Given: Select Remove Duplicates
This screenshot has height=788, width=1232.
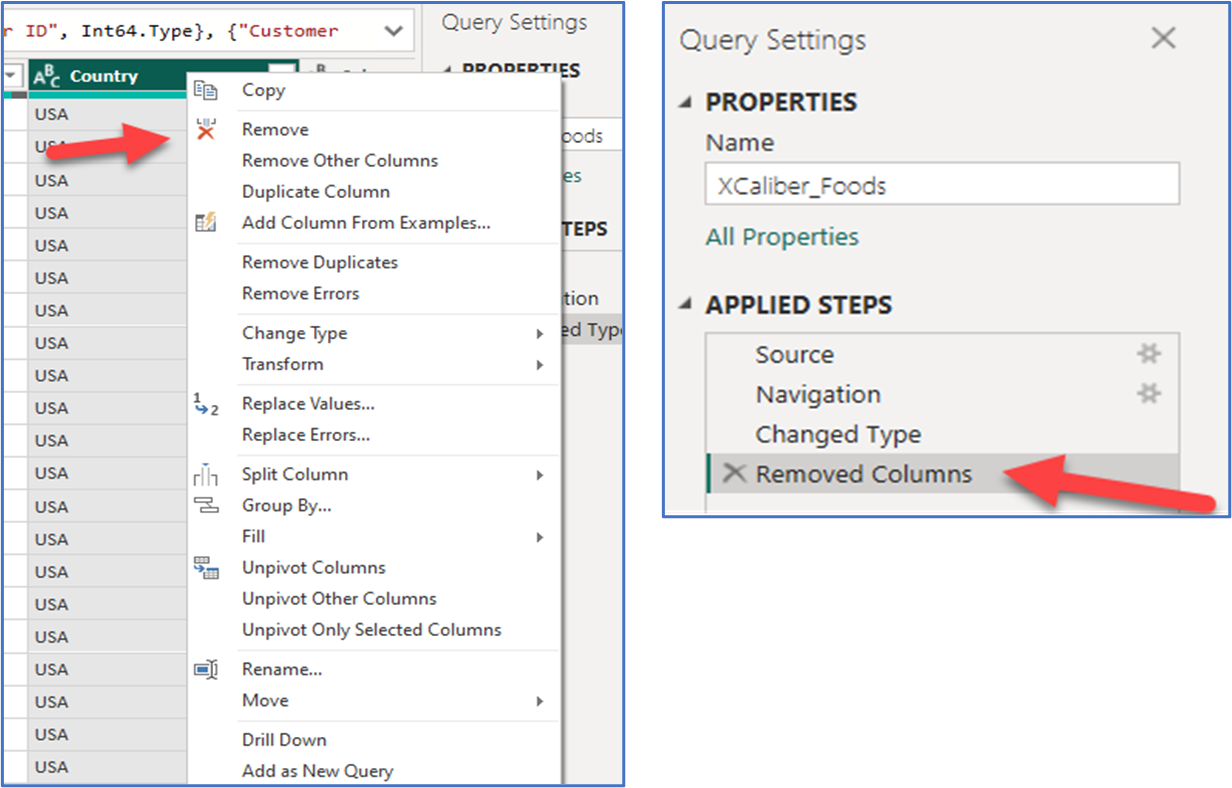Looking at the screenshot, I should (320, 262).
